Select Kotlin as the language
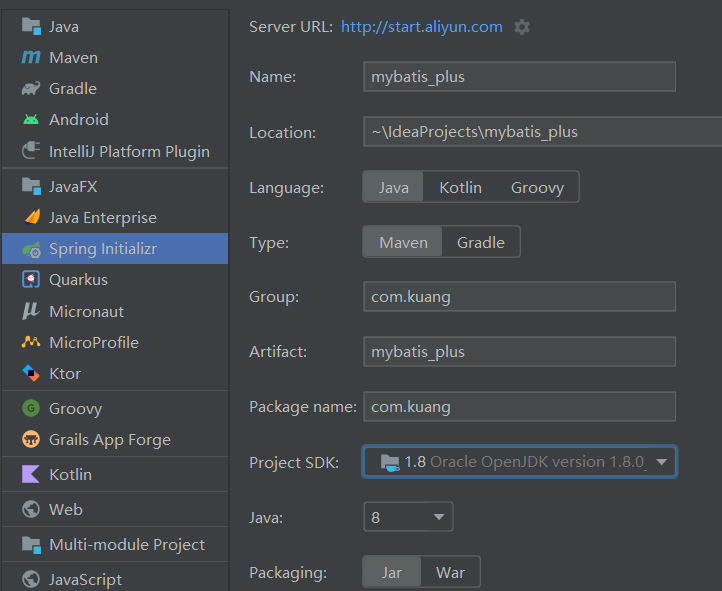This screenshot has height=591, width=722. point(460,187)
